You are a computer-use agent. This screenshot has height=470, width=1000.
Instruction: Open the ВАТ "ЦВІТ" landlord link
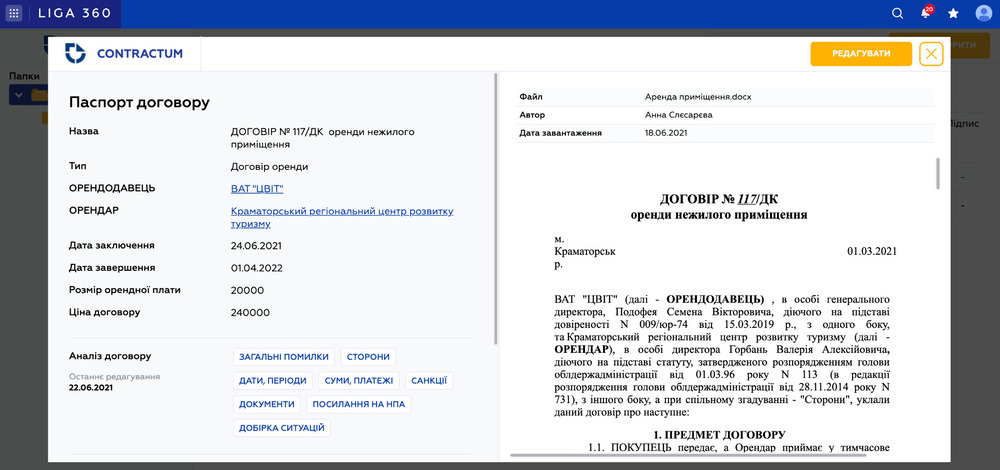tap(257, 188)
